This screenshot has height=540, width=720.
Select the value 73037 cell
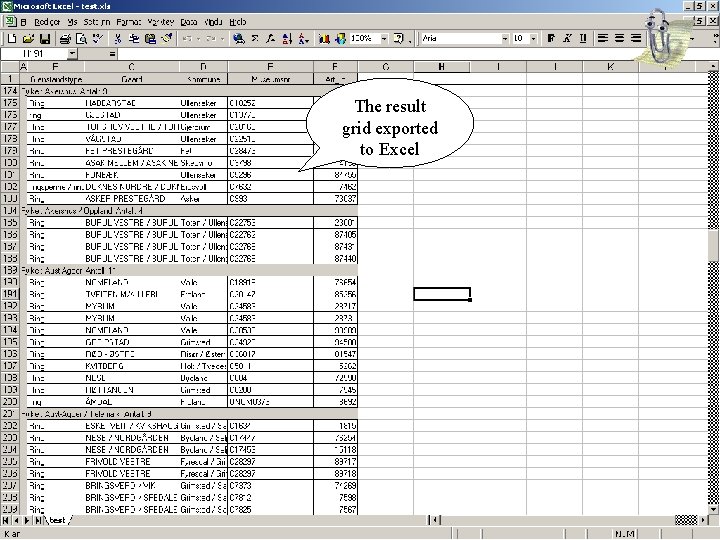coord(336,199)
